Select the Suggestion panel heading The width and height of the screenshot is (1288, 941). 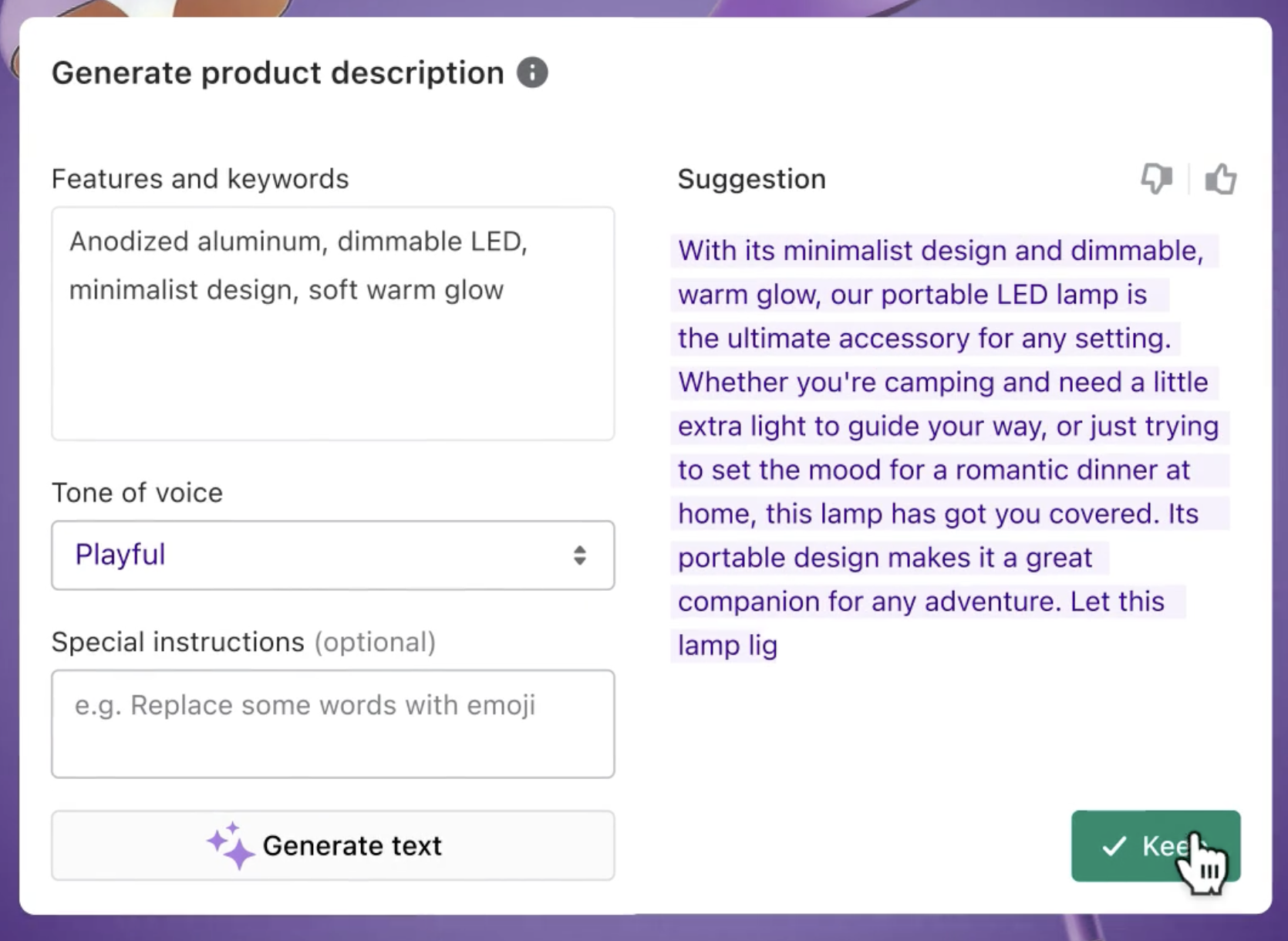(751, 178)
